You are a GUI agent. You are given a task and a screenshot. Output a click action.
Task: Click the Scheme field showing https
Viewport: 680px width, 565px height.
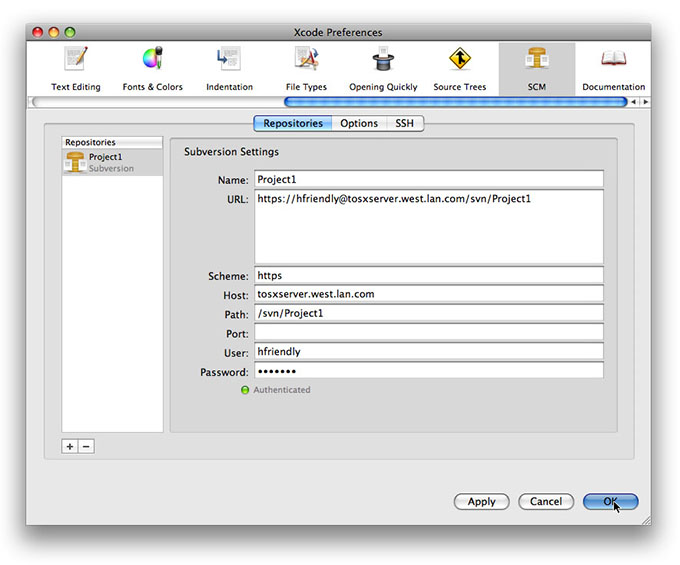(428, 275)
